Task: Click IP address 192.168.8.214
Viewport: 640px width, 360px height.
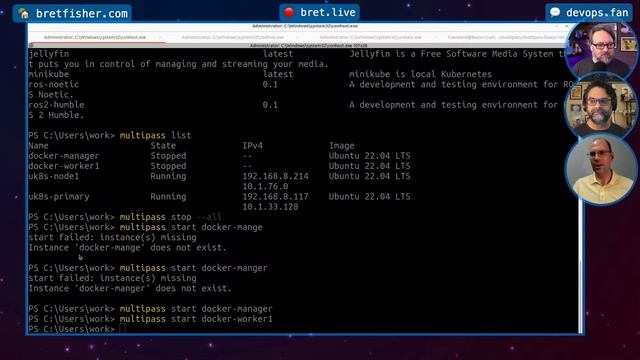Action: [x=276, y=176]
